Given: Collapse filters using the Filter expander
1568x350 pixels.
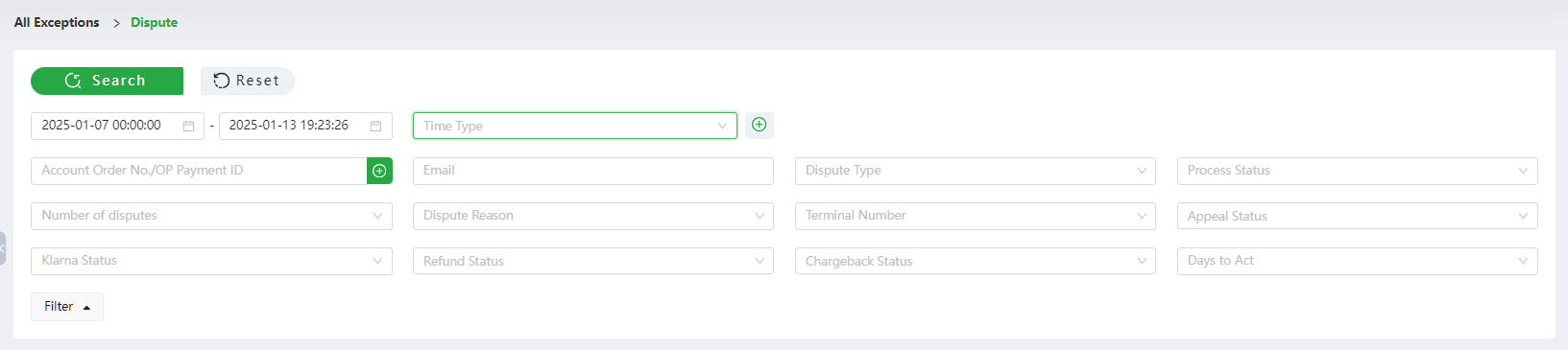Looking at the screenshot, I should click(67, 307).
